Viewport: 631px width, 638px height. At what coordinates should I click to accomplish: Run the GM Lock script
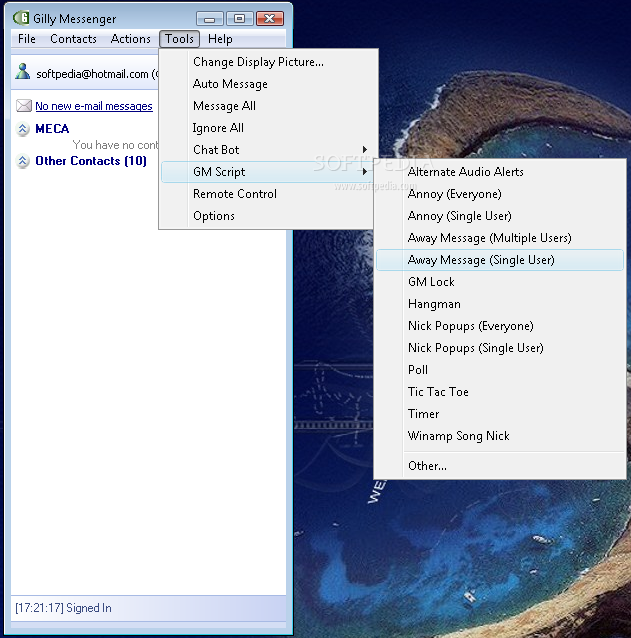coord(500,282)
